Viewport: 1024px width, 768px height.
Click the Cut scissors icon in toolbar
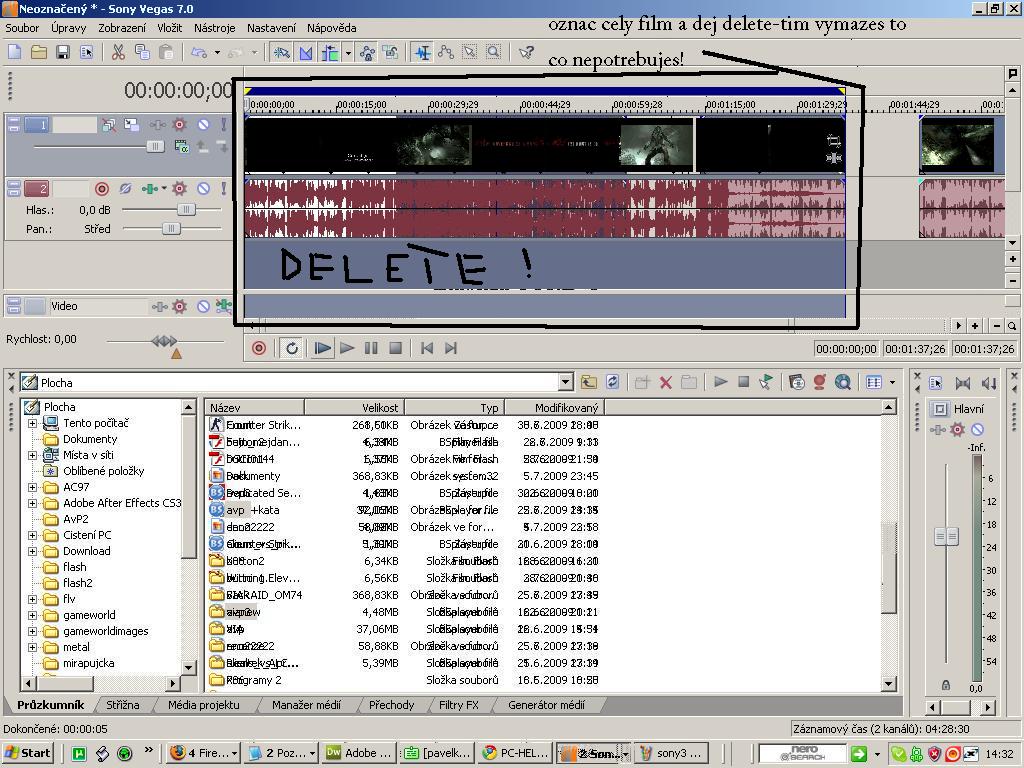[x=118, y=52]
